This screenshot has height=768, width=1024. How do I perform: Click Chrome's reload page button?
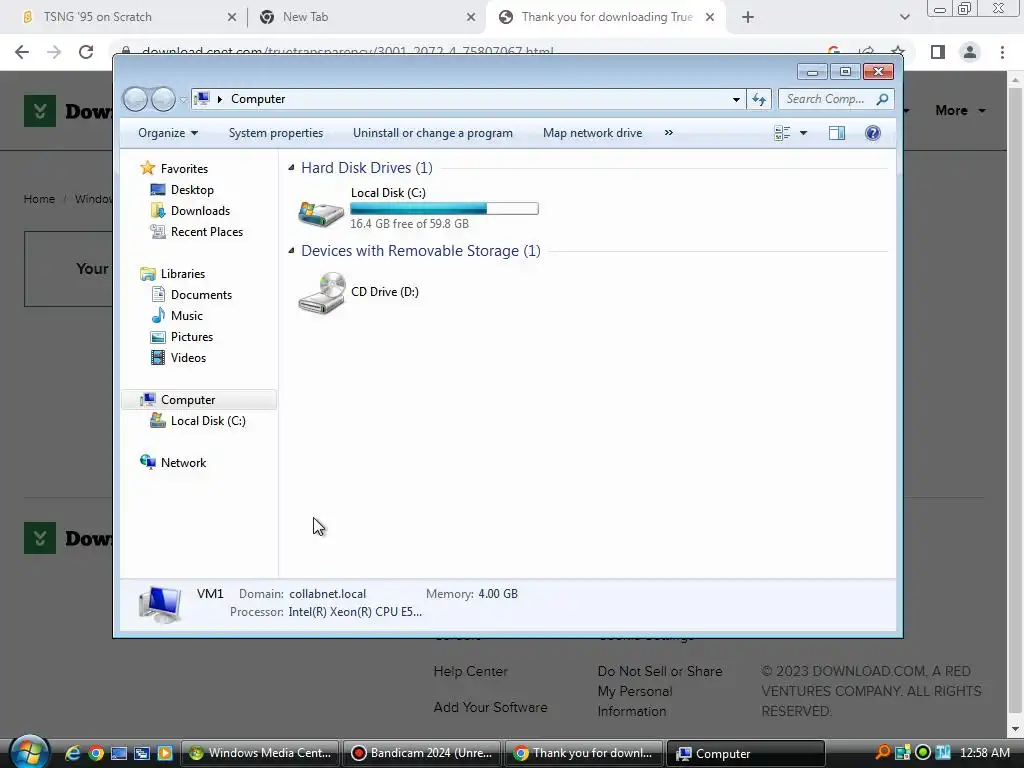tap(86, 52)
